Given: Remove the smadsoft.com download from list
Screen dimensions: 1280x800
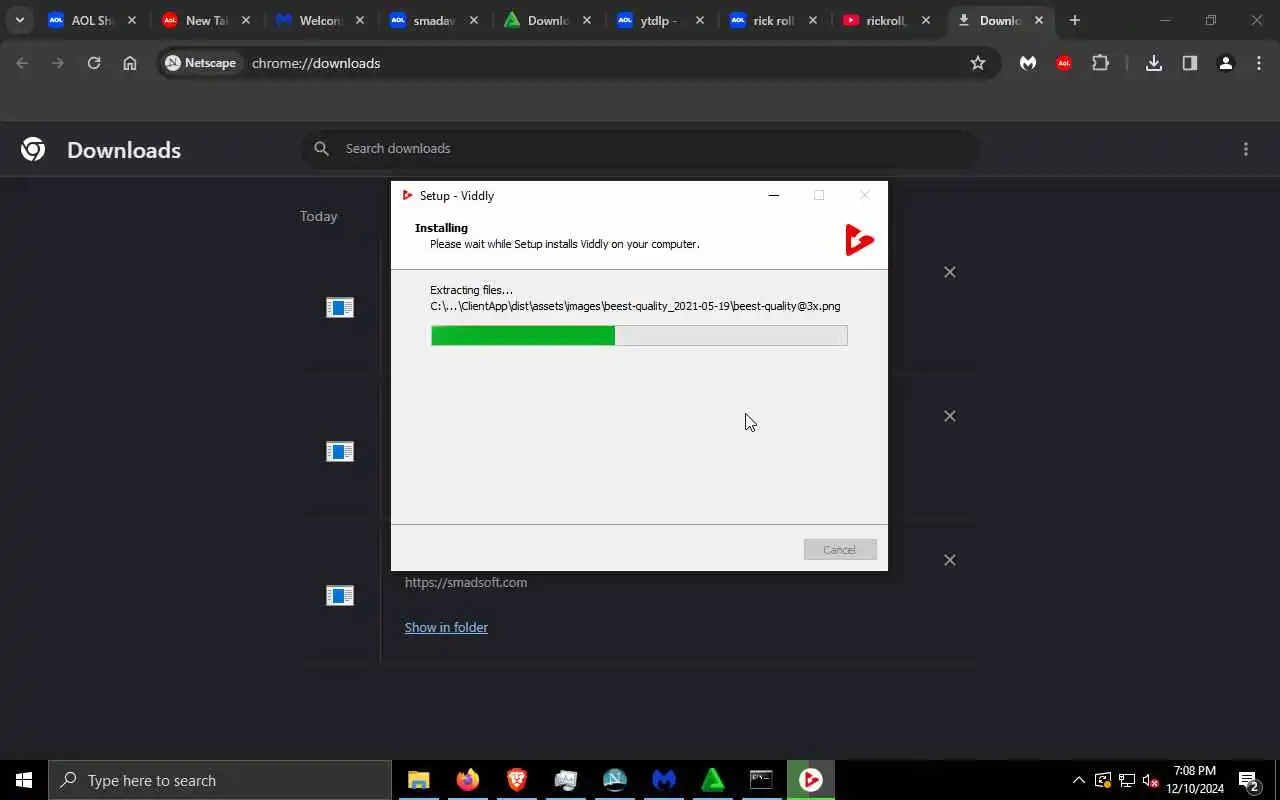Looking at the screenshot, I should click(x=950, y=560).
